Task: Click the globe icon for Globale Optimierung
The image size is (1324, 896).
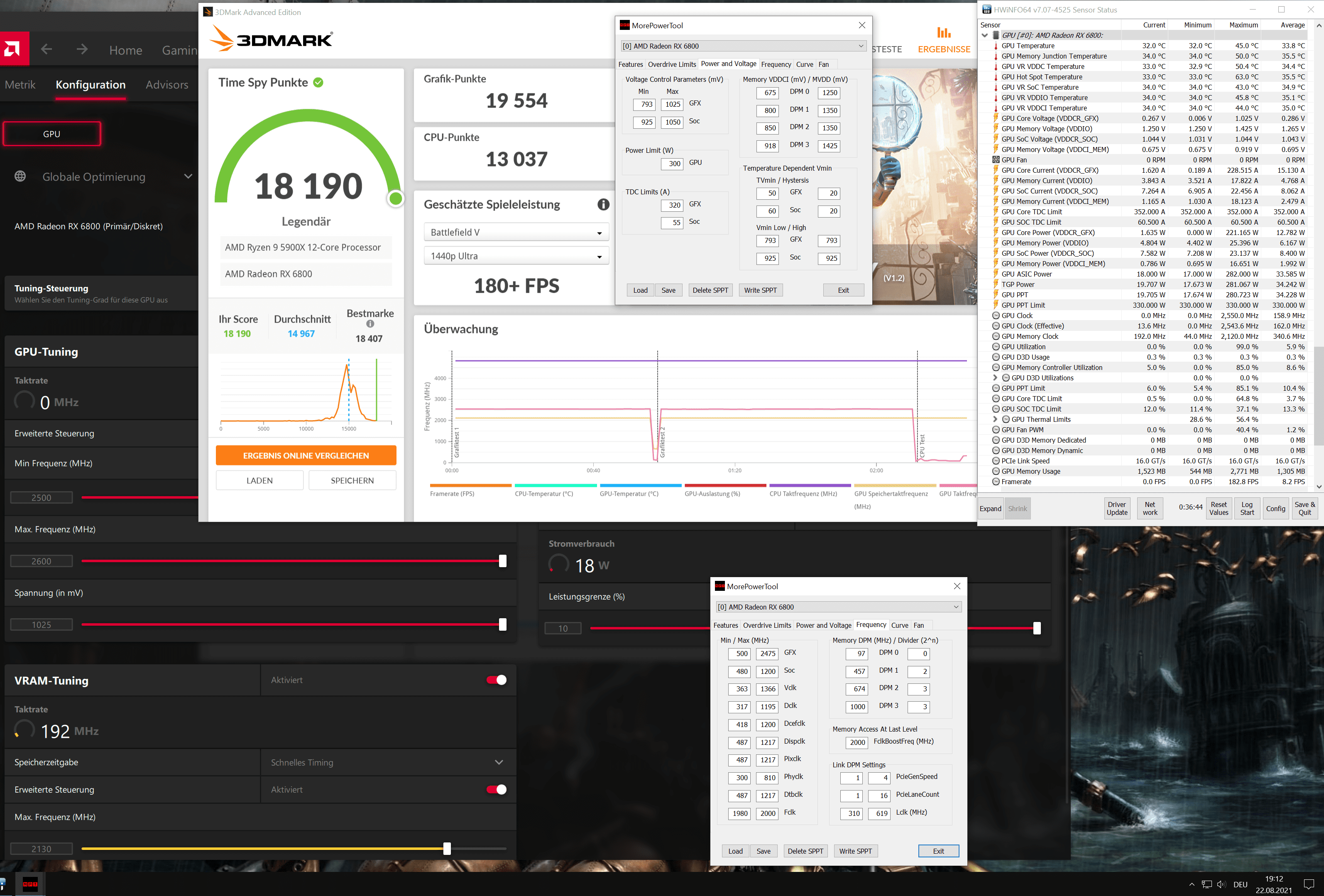Action: tap(20, 176)
